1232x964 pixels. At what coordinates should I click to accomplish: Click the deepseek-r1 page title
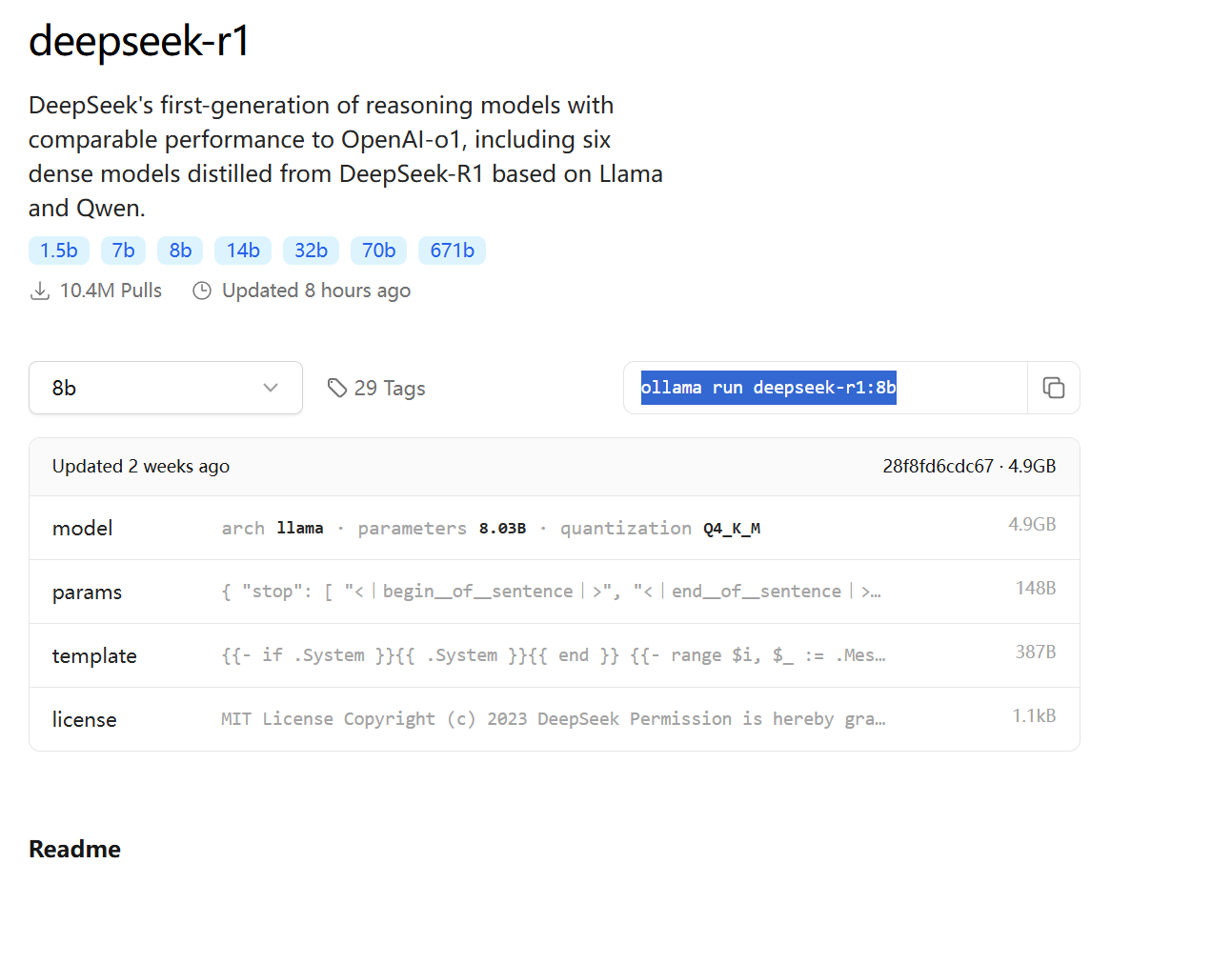139,41
